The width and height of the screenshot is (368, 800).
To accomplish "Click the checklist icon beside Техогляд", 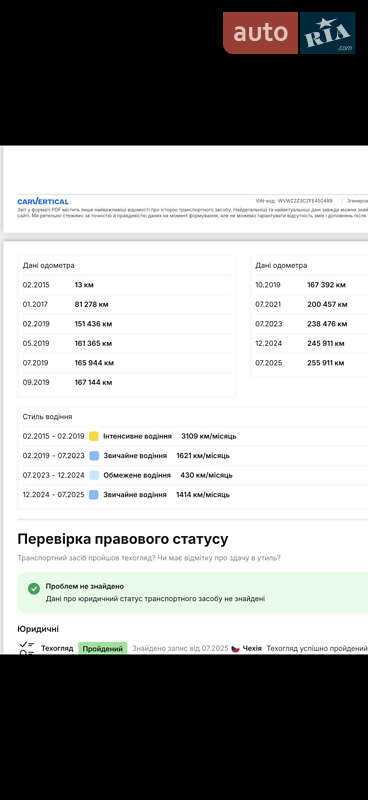I will [x=27, y=648].
